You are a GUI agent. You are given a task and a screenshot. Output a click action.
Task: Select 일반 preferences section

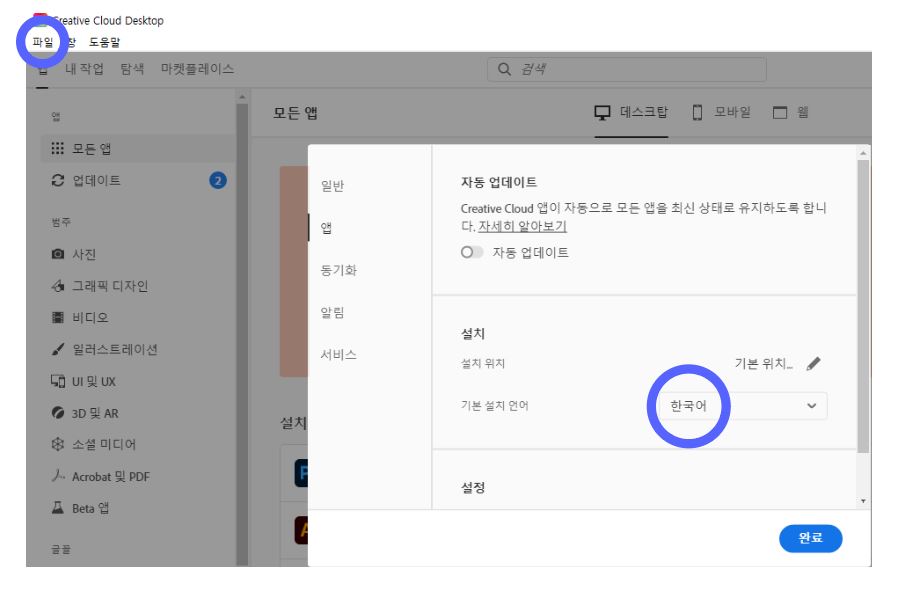pos(332,186)
